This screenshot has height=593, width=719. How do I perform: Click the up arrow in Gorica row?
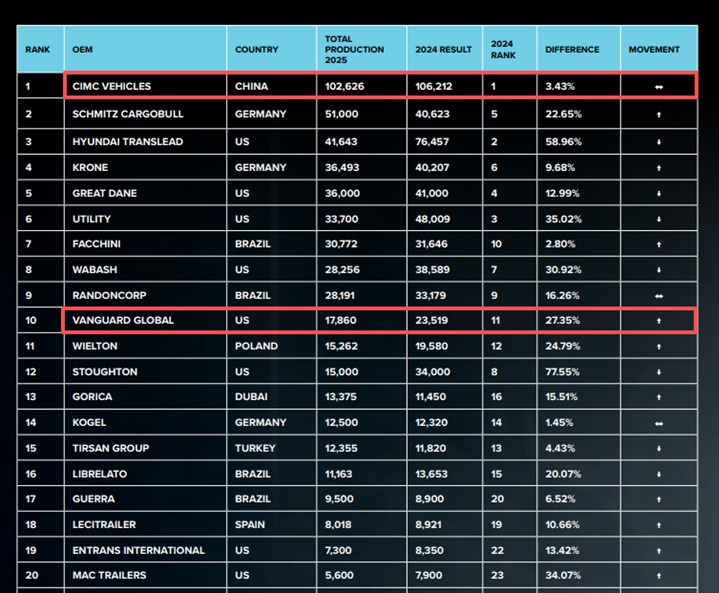tap(659, 397)
